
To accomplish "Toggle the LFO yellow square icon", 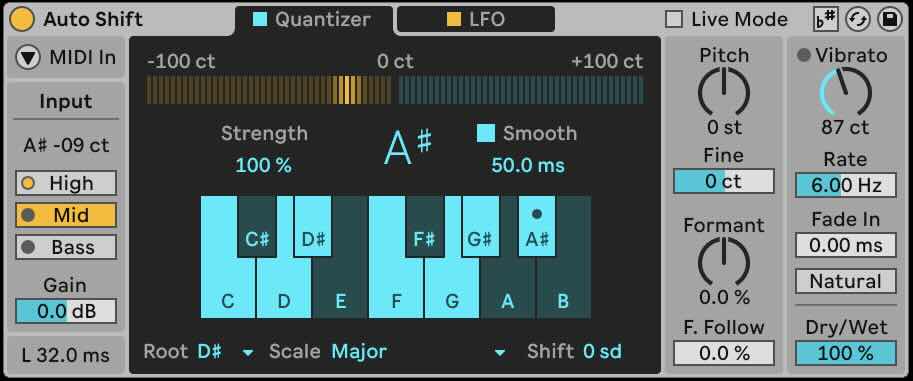I will [454, 20].
